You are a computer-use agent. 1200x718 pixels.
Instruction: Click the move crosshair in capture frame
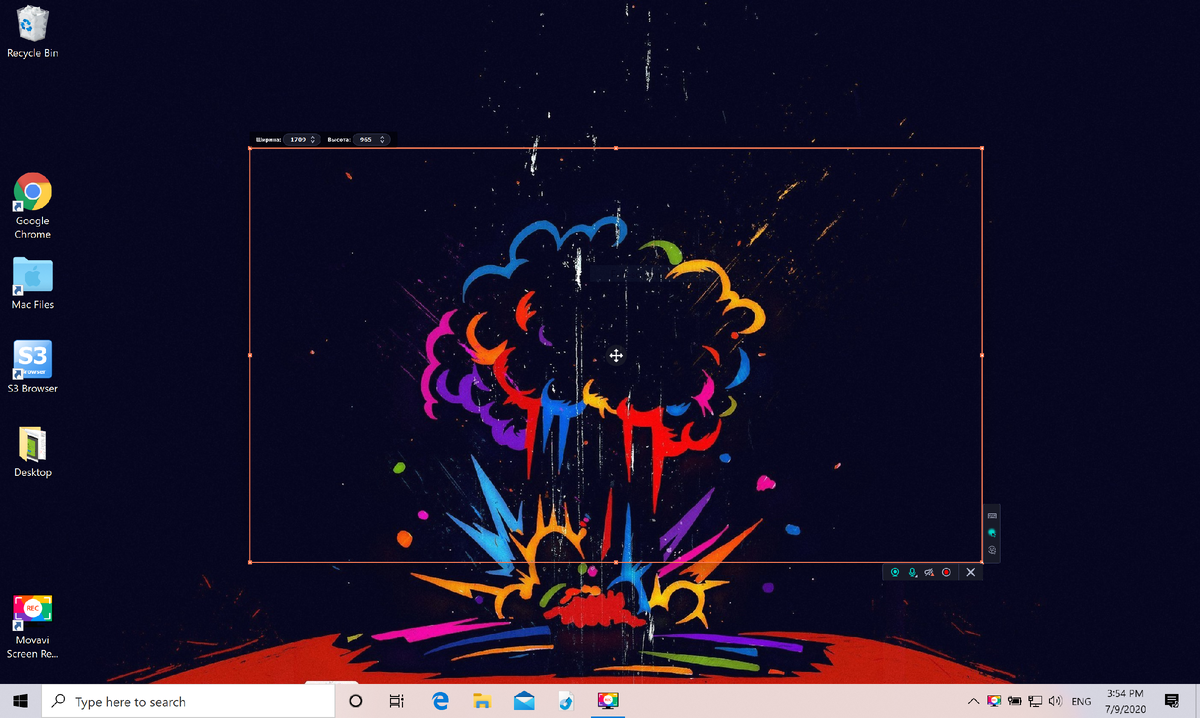tap(616, 356)
